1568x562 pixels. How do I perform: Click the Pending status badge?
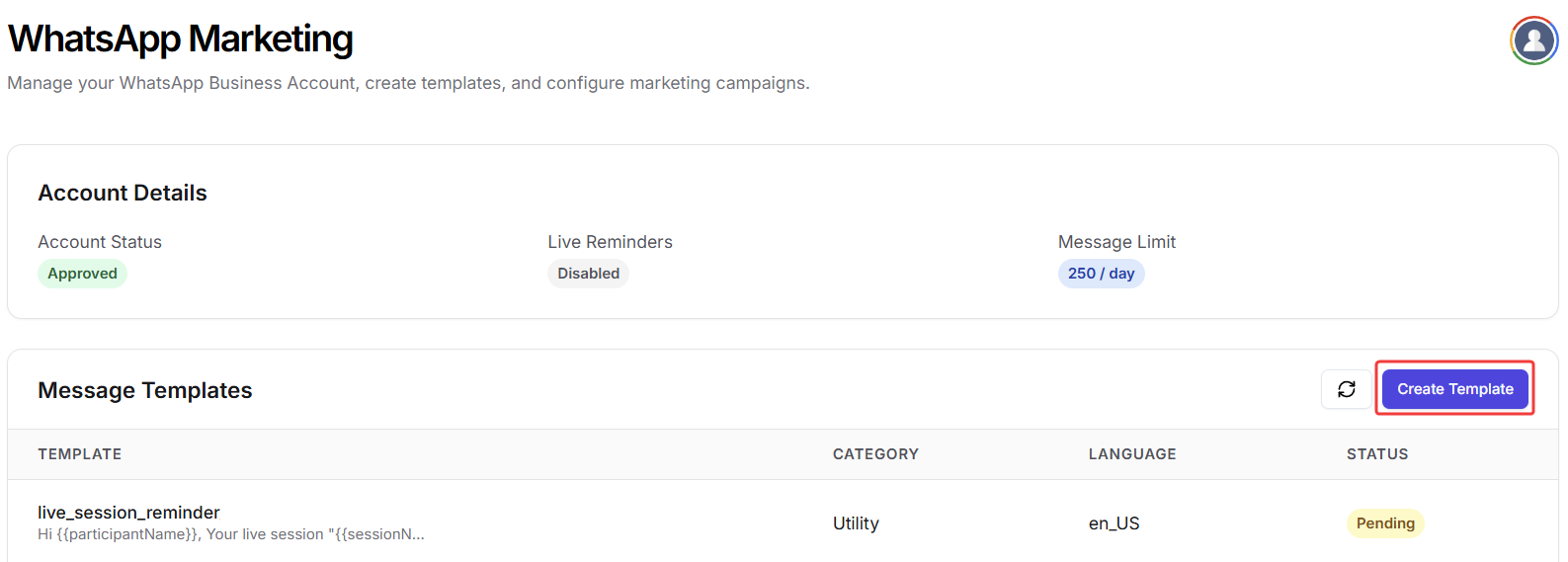[x=1384, y=523]
